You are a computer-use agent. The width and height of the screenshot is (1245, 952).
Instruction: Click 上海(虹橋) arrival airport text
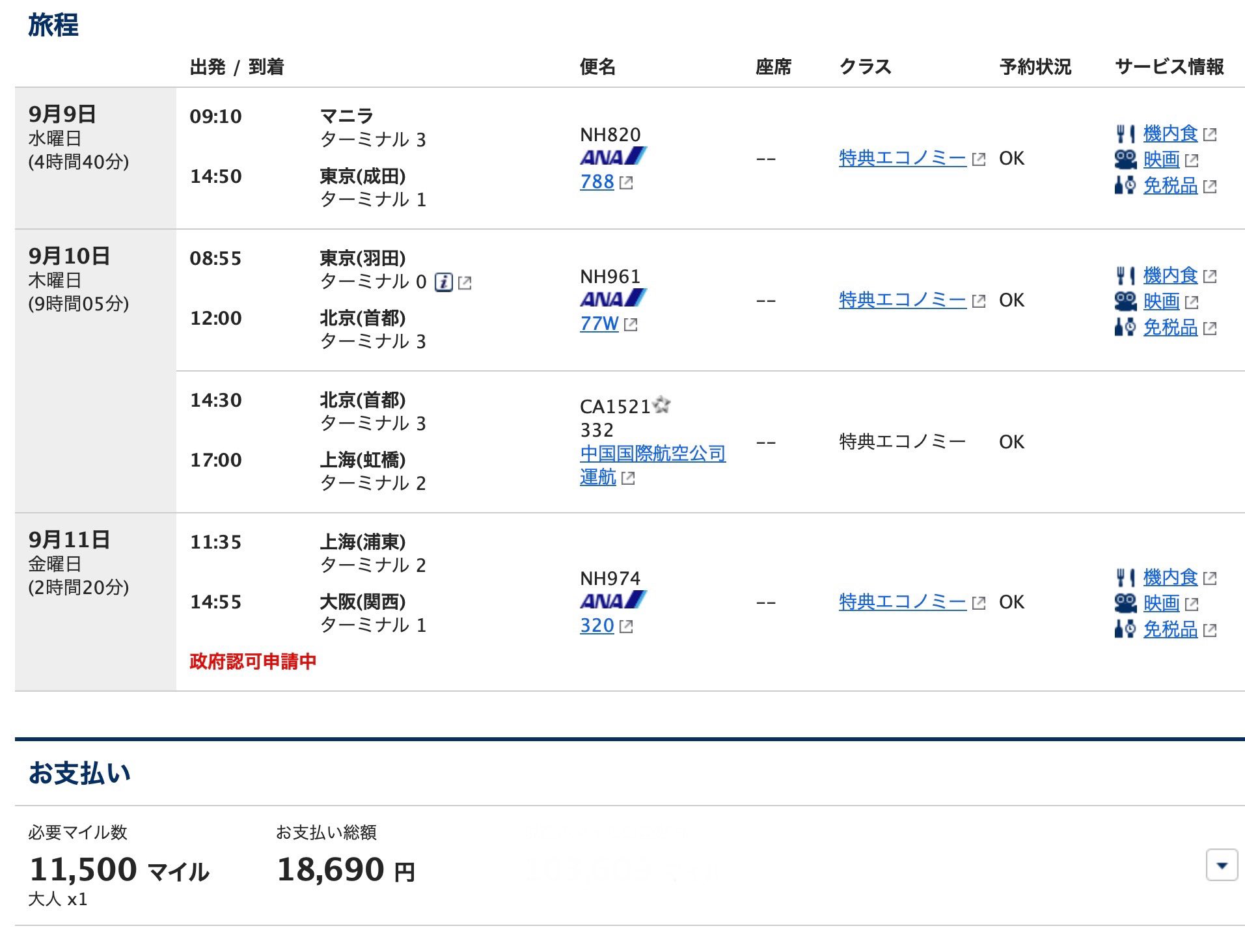tap(363, 460)
